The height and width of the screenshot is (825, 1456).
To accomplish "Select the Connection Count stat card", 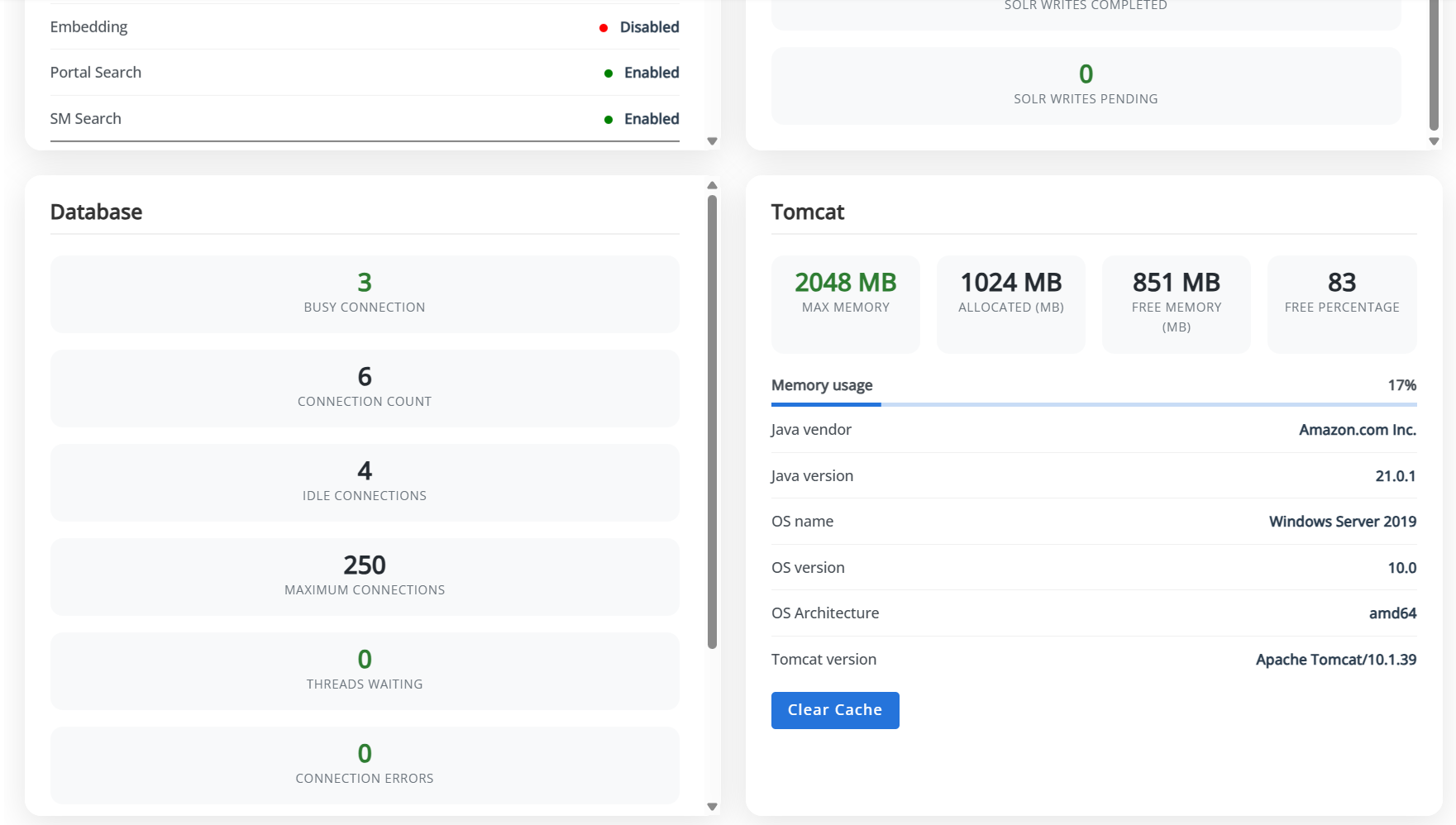I will pyautogui.click(x=365, y=389).
